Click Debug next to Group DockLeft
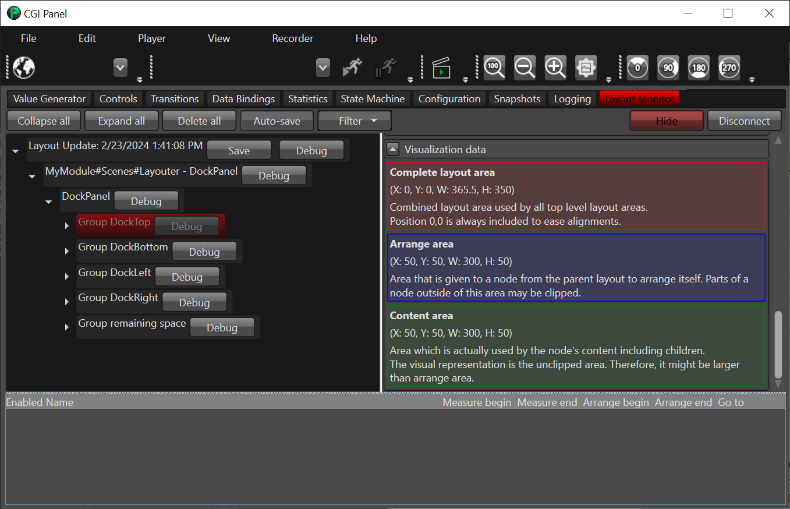The image size is (790, 509). (187, 277)
